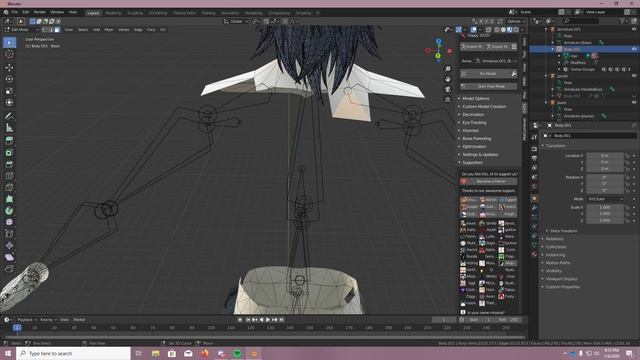640x360 pixels.
Task: Open the outliner filter funnel icon
Action: pos(622,20)
